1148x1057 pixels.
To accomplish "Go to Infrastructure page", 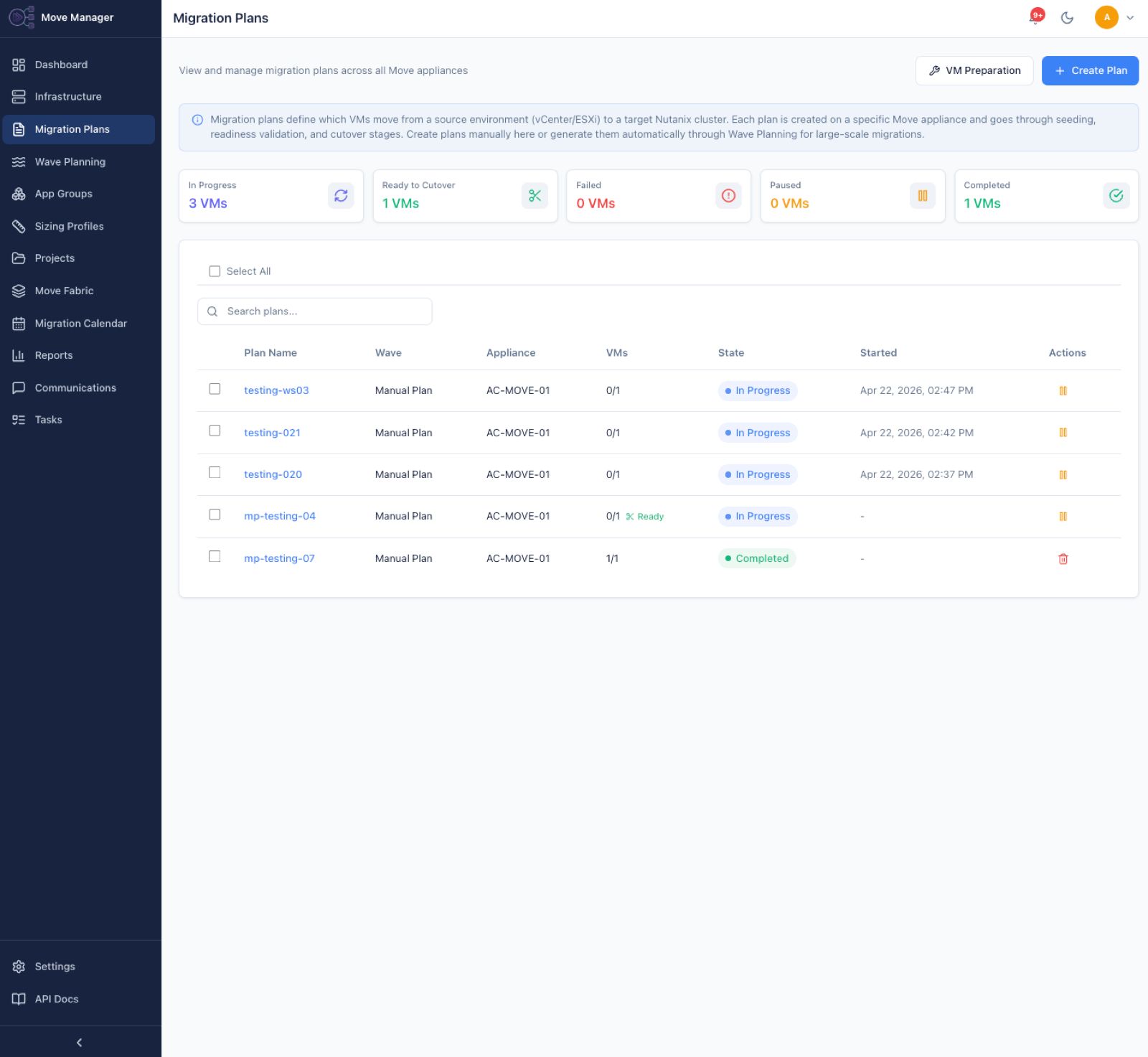I will tap(79, 97).
